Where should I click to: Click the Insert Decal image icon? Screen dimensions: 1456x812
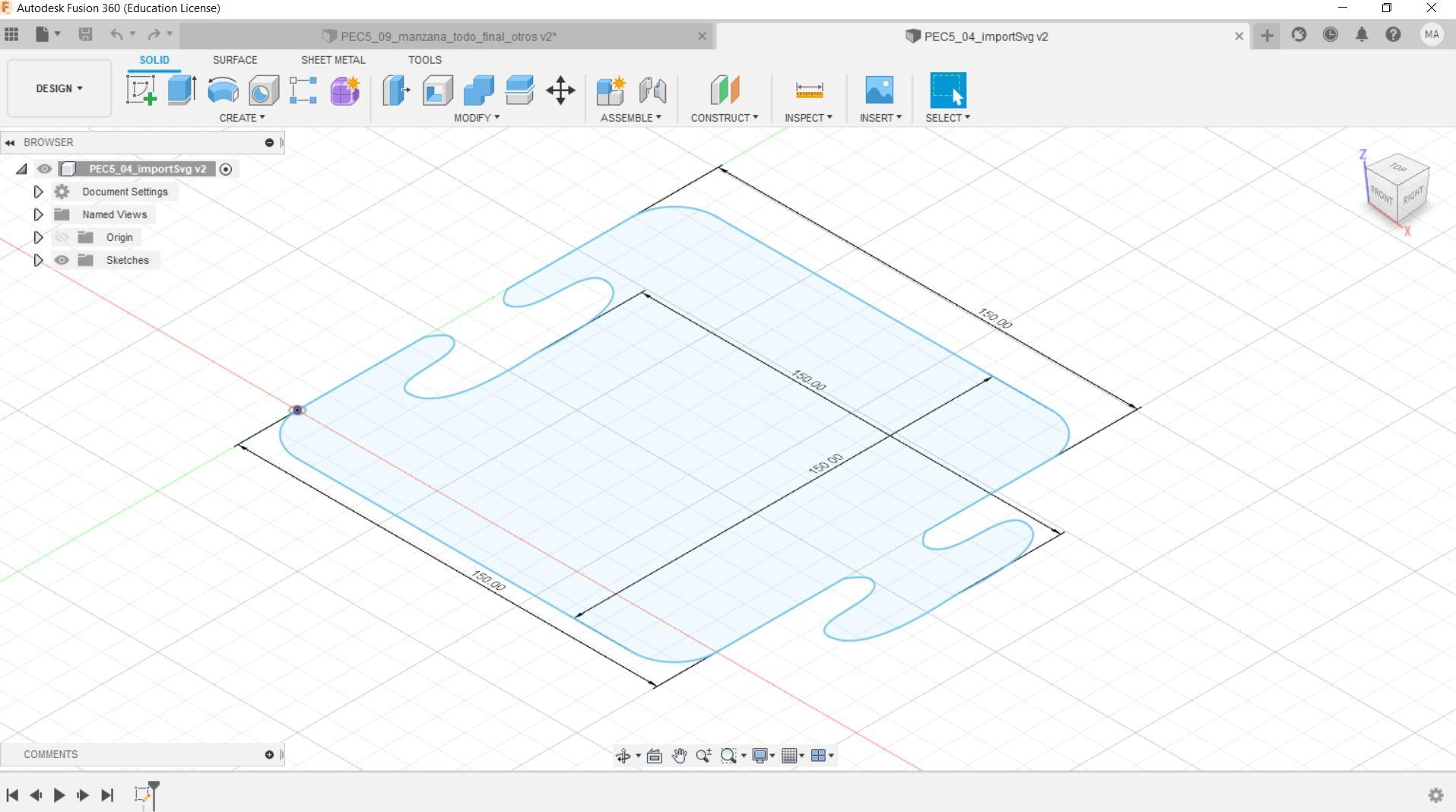click(880, 90)
